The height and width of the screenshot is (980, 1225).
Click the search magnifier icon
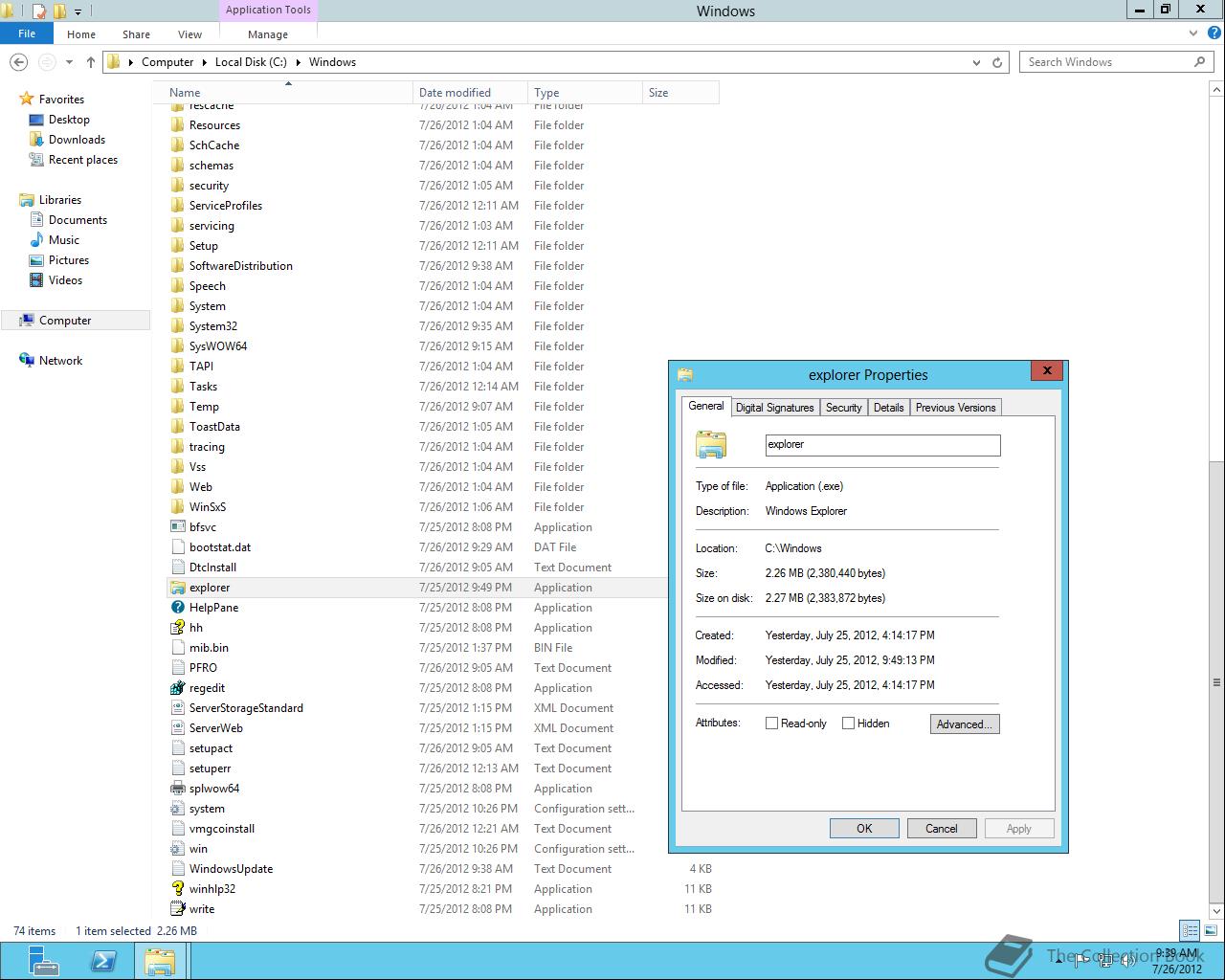coord(1199,61)
